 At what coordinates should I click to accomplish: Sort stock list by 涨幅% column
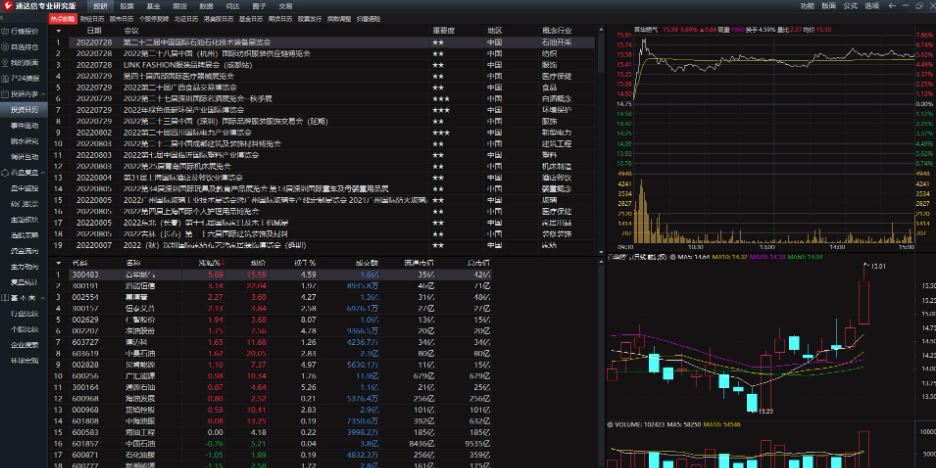click(211, 263)
